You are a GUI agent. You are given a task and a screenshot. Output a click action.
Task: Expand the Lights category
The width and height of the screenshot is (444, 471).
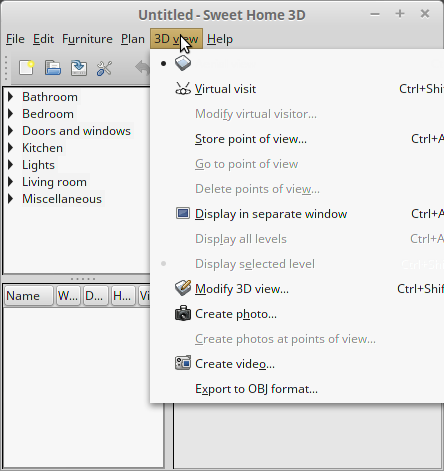coord(11,165)
